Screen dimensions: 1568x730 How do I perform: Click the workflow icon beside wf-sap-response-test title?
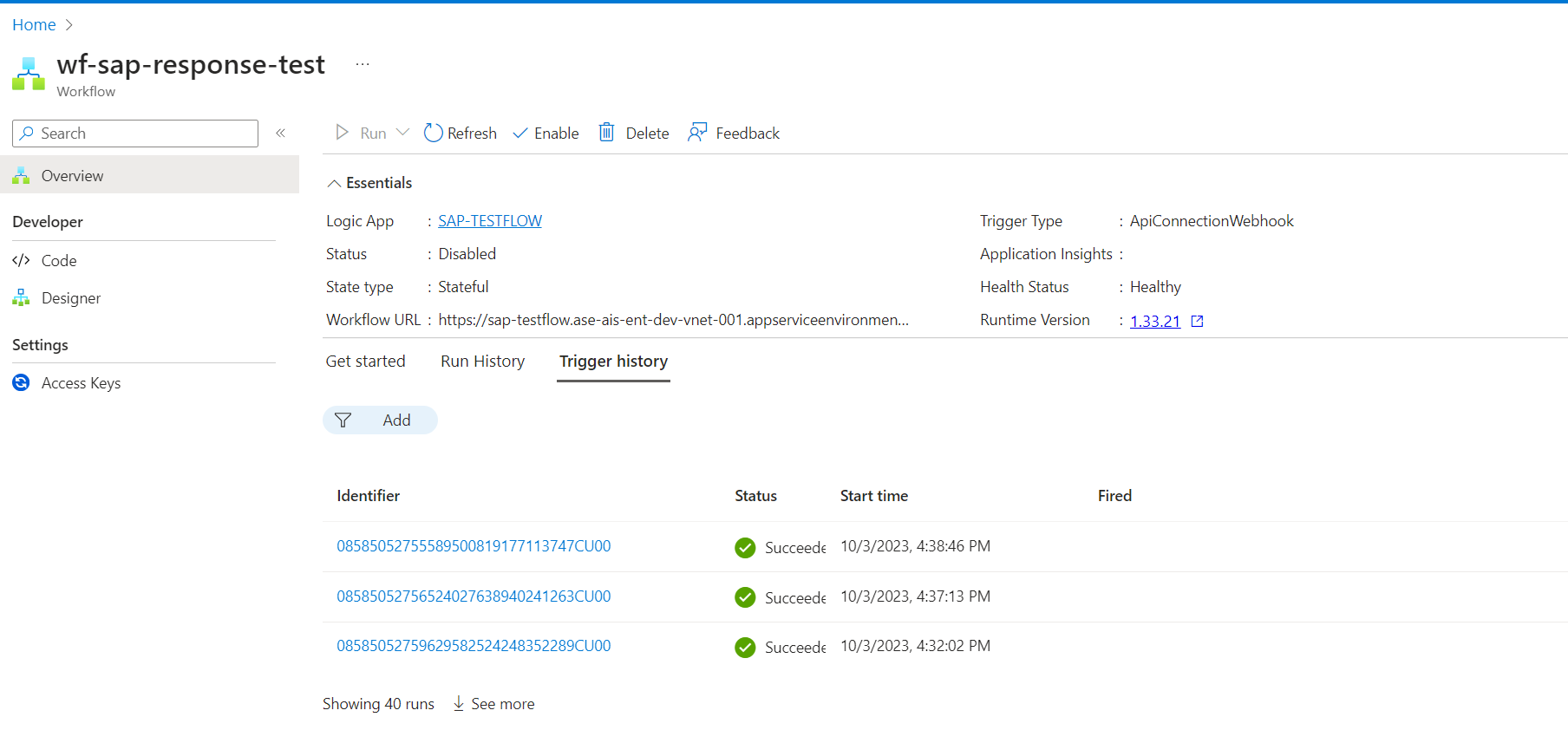click(29, 74)
